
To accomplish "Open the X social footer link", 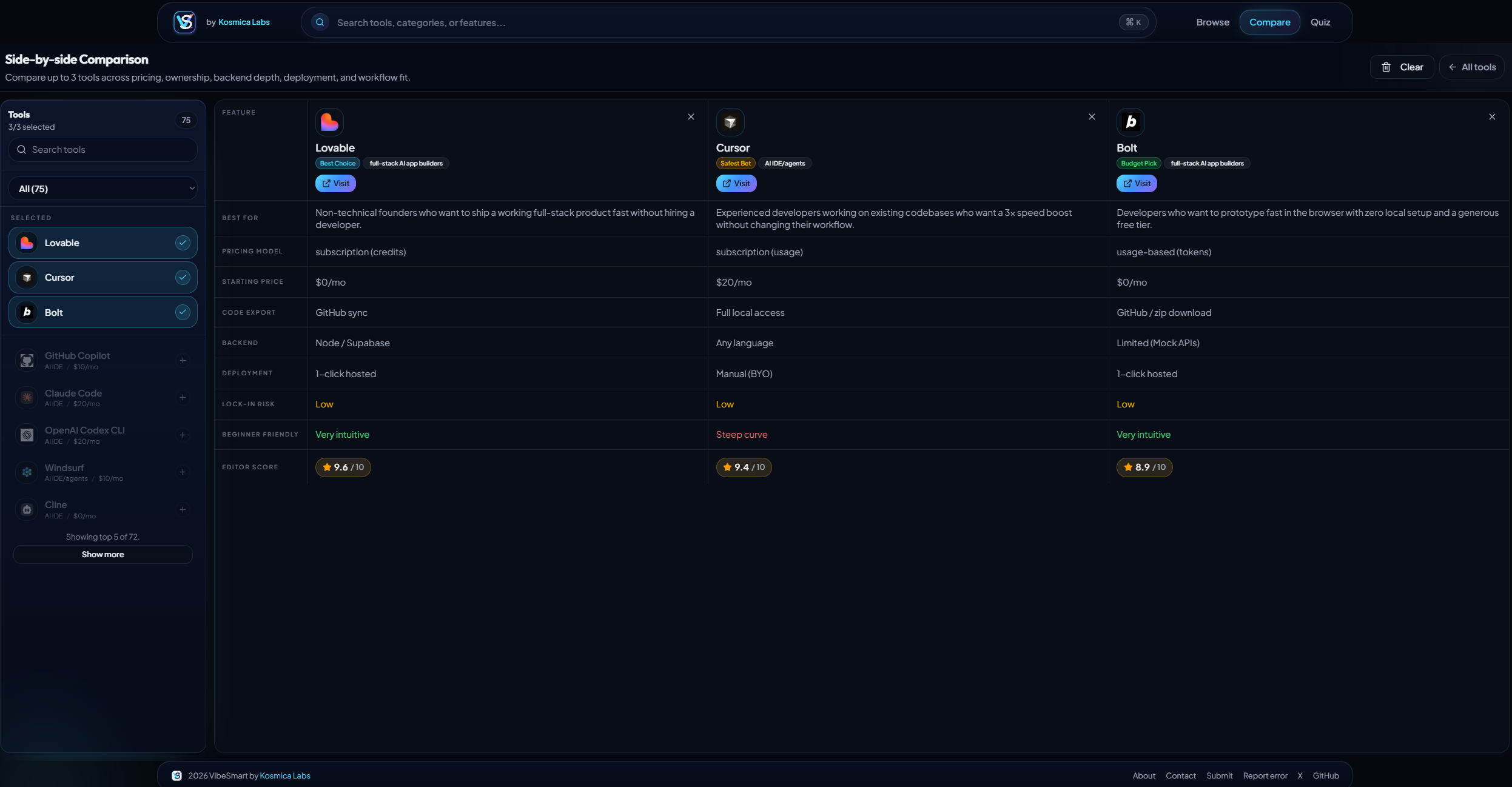I will click(1300, 775).
